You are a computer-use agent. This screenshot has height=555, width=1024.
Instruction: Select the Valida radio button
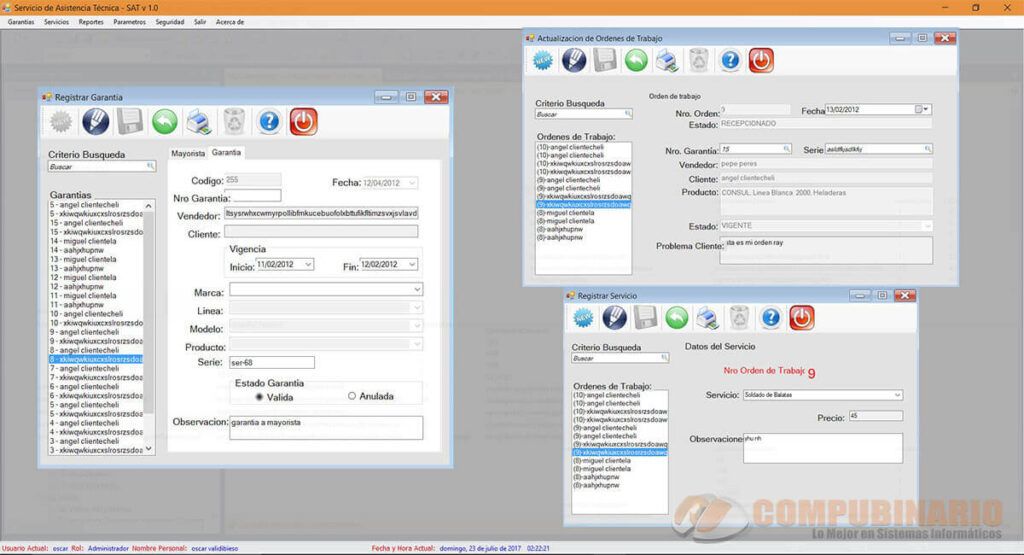(259, 397)
